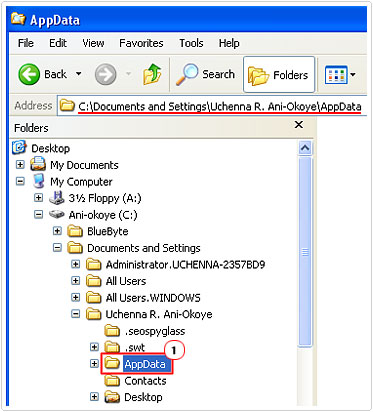The height and width of the screenshot is (412, 373).
Task: Go up one folder level icon
Action: point(152,74)
